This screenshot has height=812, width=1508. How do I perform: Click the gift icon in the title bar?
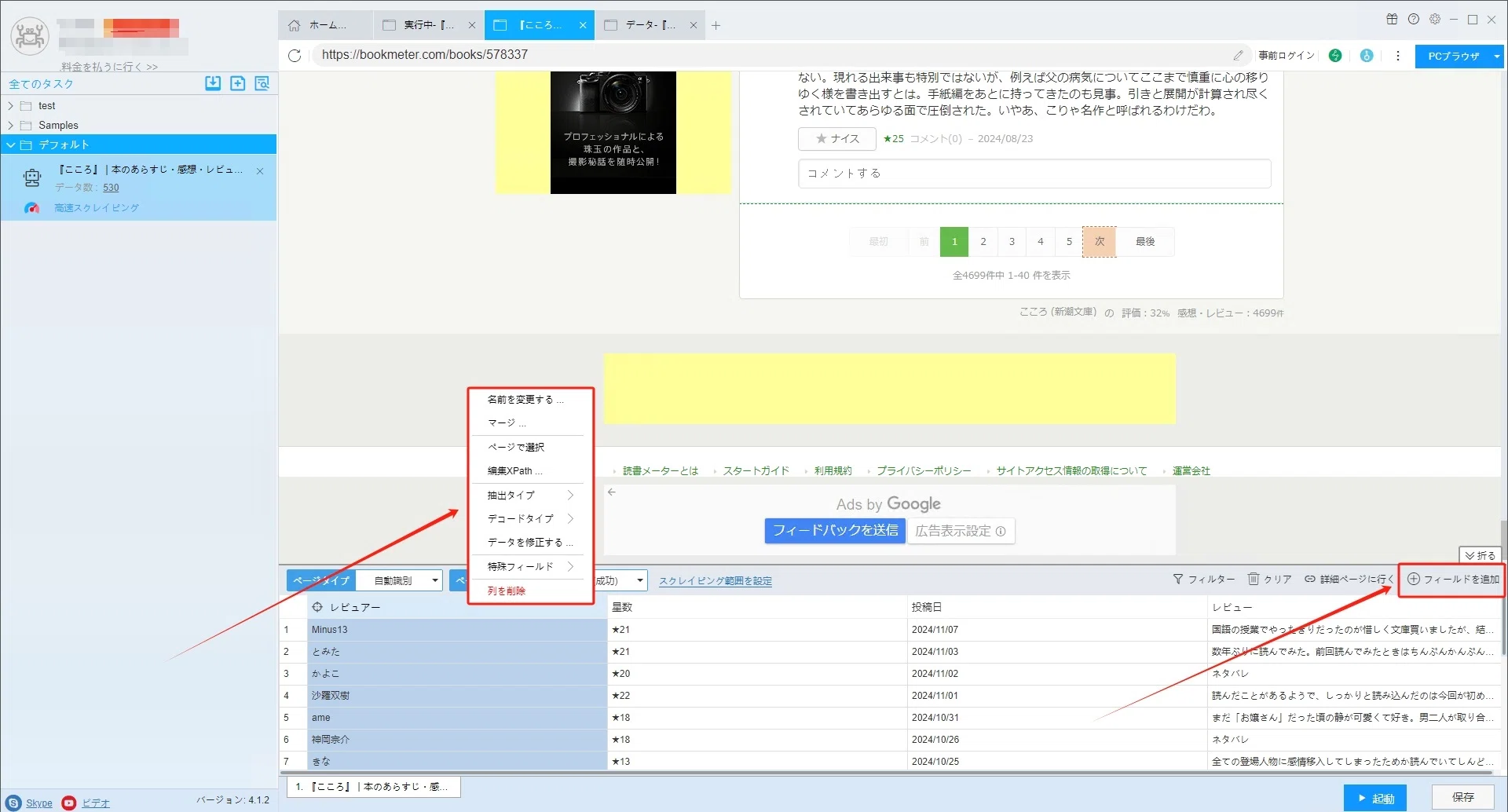[1392, 20]
